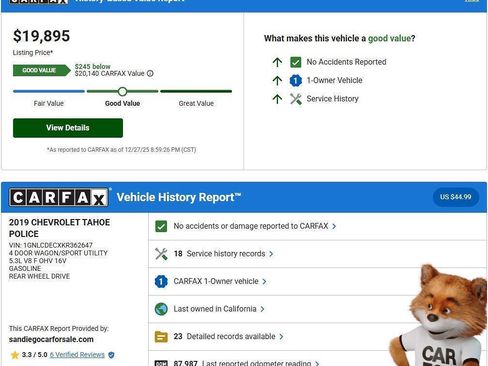Click the info icon beside CARFAX Value
Viewport: 488px width, 366px height.
150,73
